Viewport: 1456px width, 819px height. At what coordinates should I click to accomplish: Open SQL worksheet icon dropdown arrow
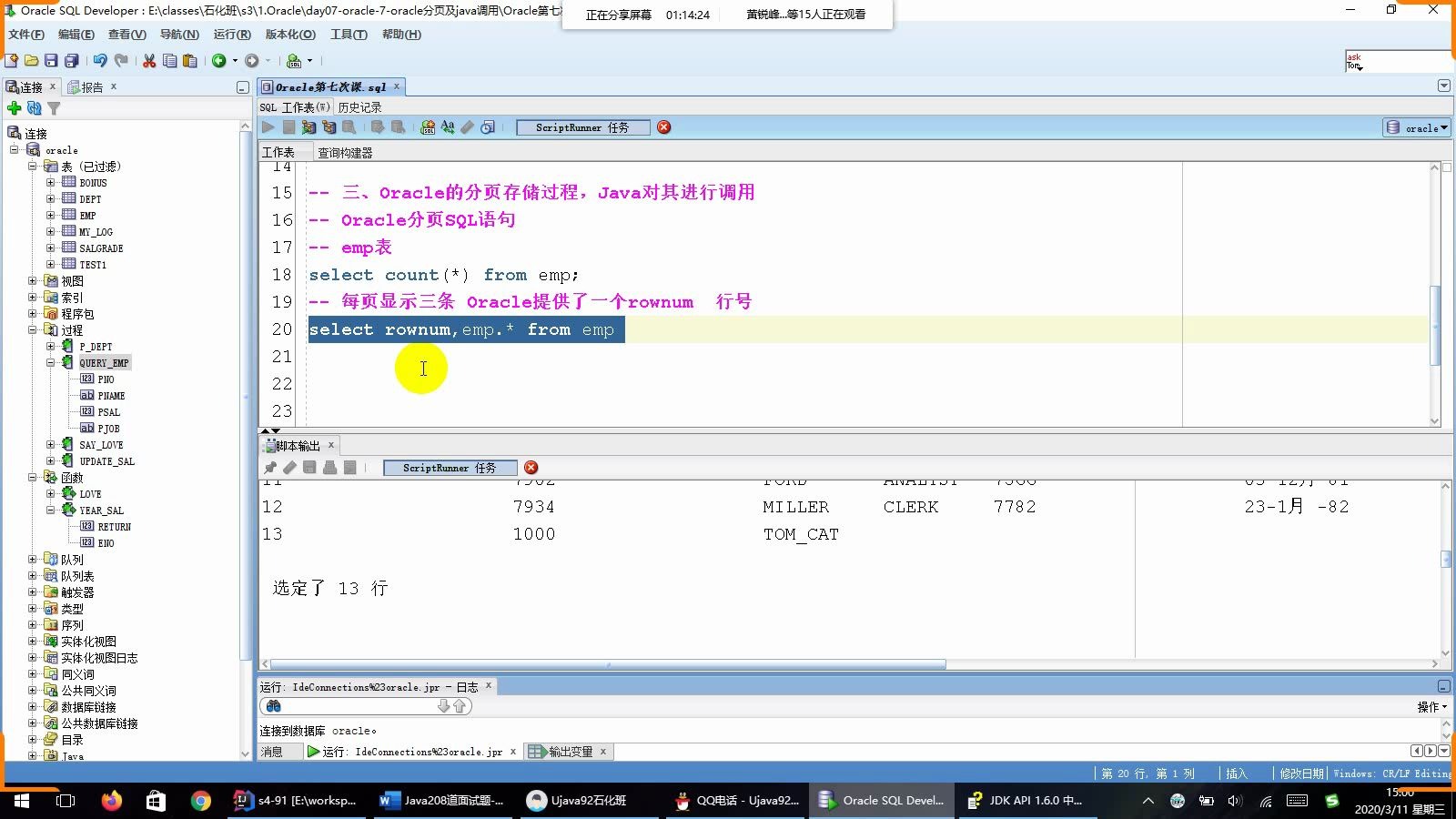tap(310, 61)
